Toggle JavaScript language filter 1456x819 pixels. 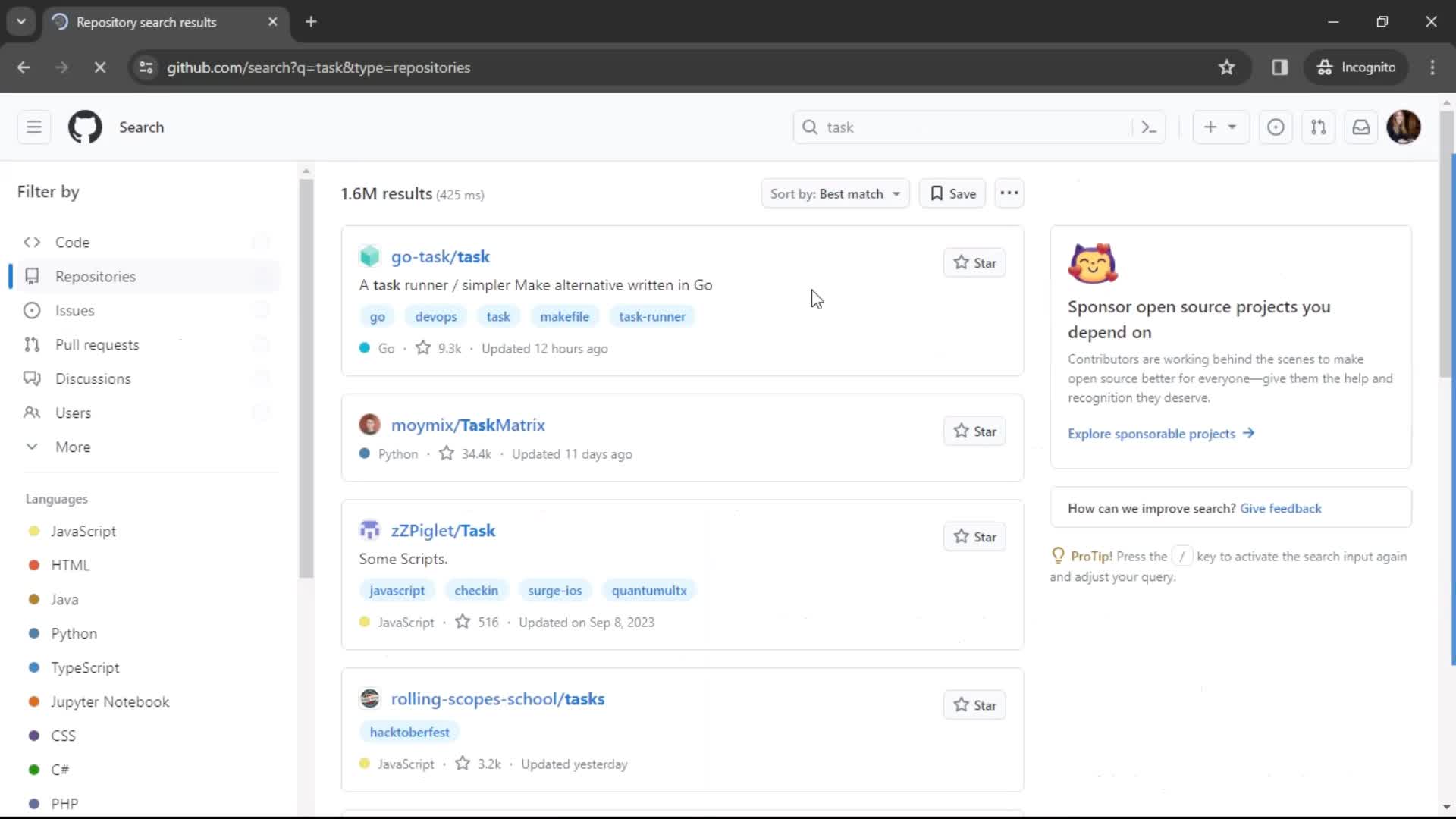pos(83,531)
